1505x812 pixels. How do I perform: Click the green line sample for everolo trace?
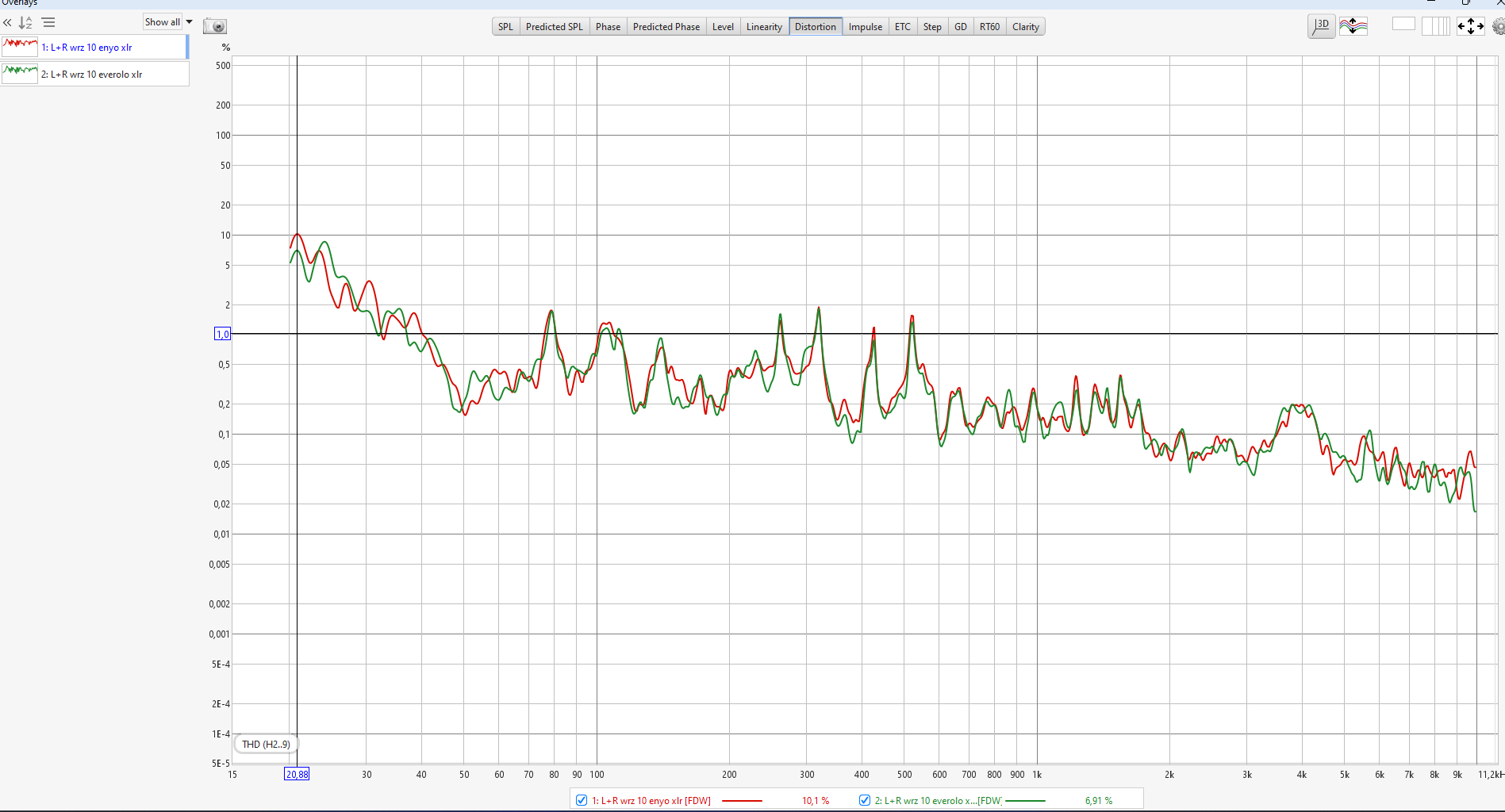[1025, 801]
